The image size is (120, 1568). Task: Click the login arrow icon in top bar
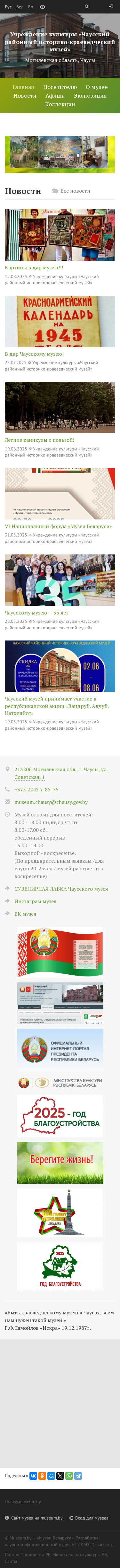(x=111, y=7)
